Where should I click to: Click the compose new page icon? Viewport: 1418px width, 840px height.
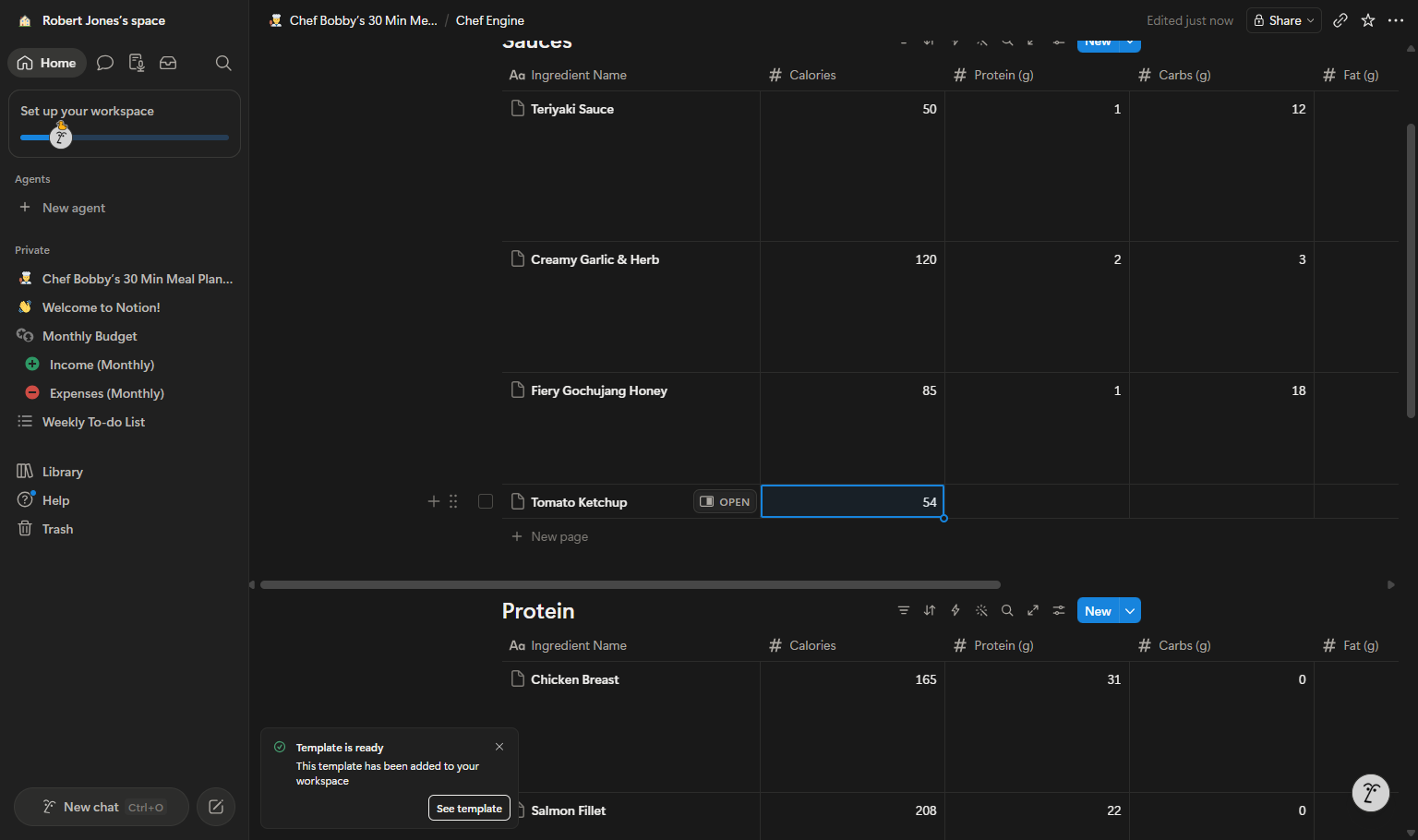tap(216, 807)
